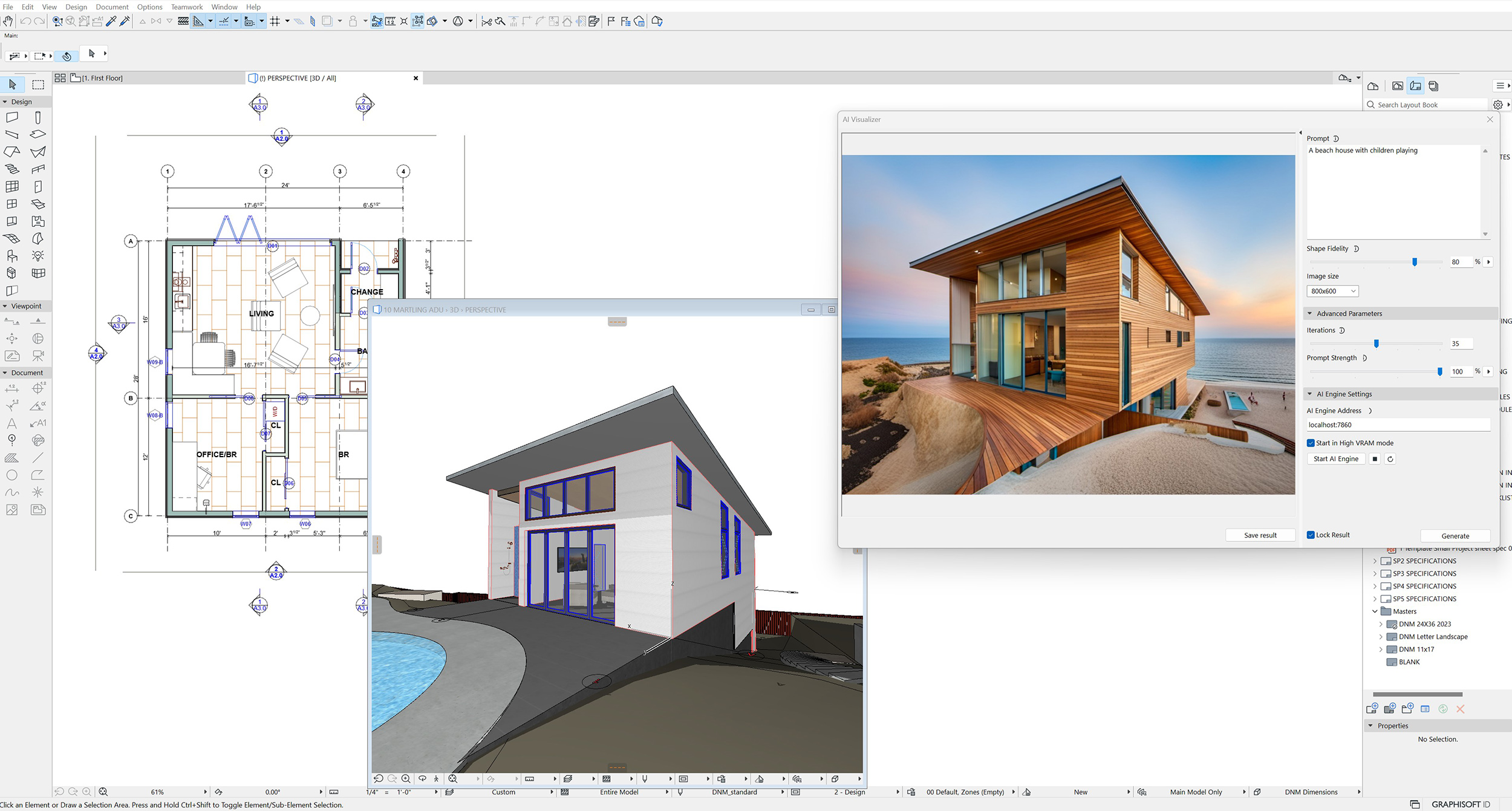This screenshot has height=811, width=1512.
Task: Pick the Roof tool
Action: 12,152
